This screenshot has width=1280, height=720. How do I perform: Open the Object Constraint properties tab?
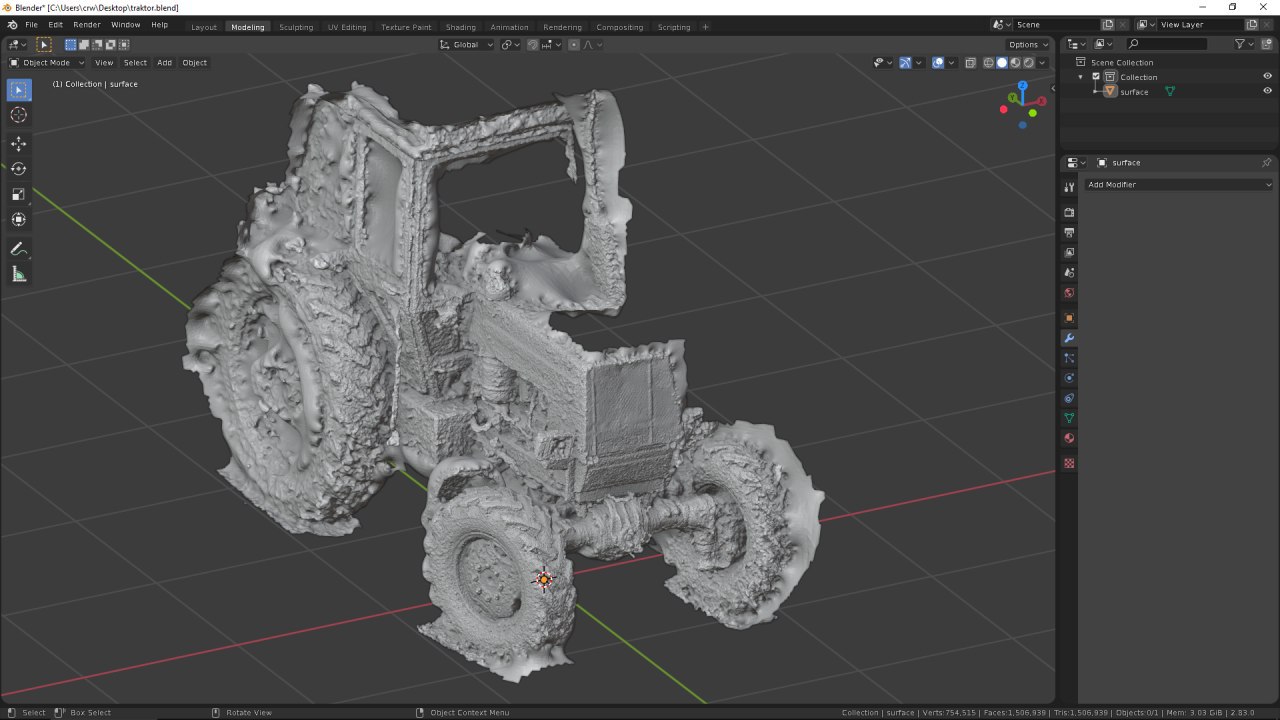[1069, 398]
